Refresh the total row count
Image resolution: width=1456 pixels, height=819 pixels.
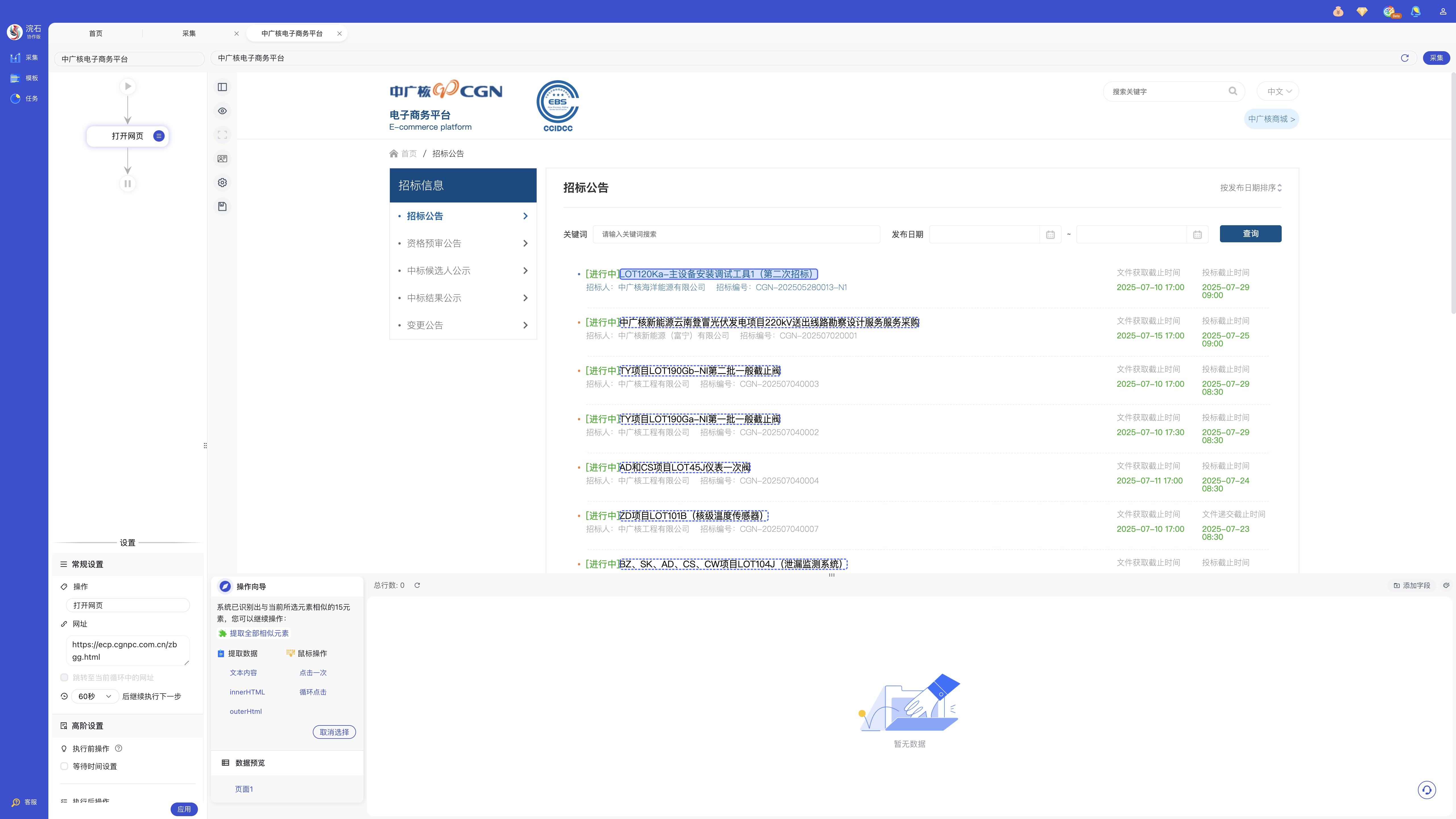417,585
